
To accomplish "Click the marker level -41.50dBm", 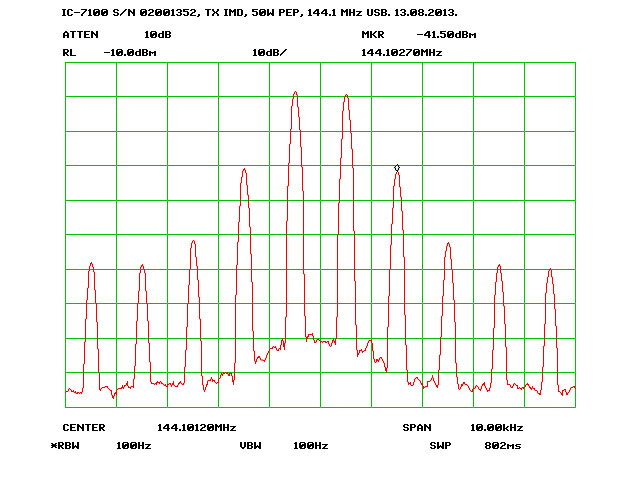I will pos(446,35).
